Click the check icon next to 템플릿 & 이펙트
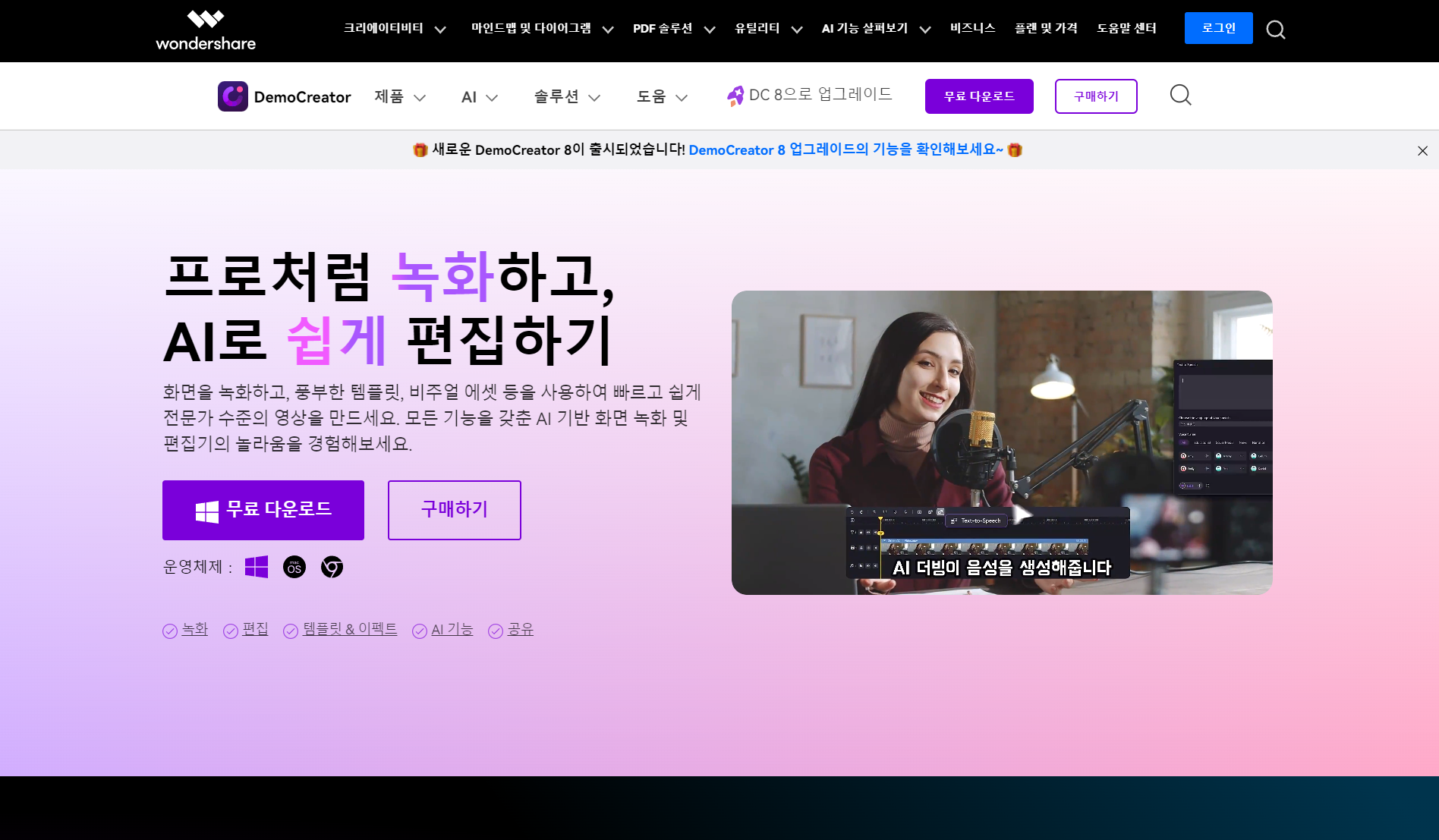Viewport: 1439px width, 840px height. pyautogui.click(x=291, y=631)
